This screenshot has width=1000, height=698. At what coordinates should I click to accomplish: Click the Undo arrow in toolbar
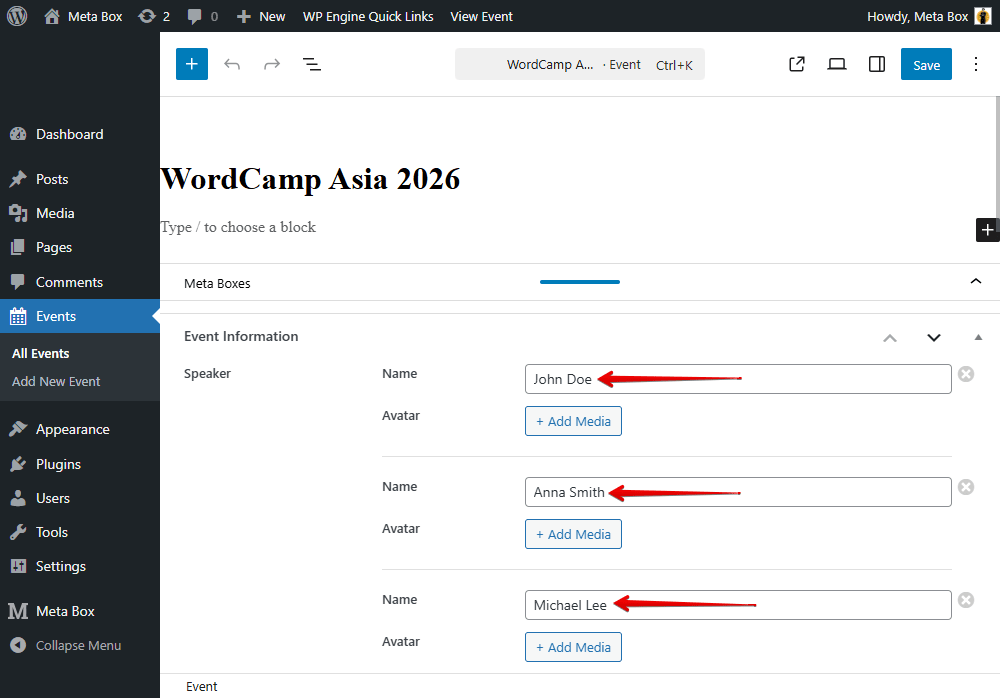click(x=232, y=64)
